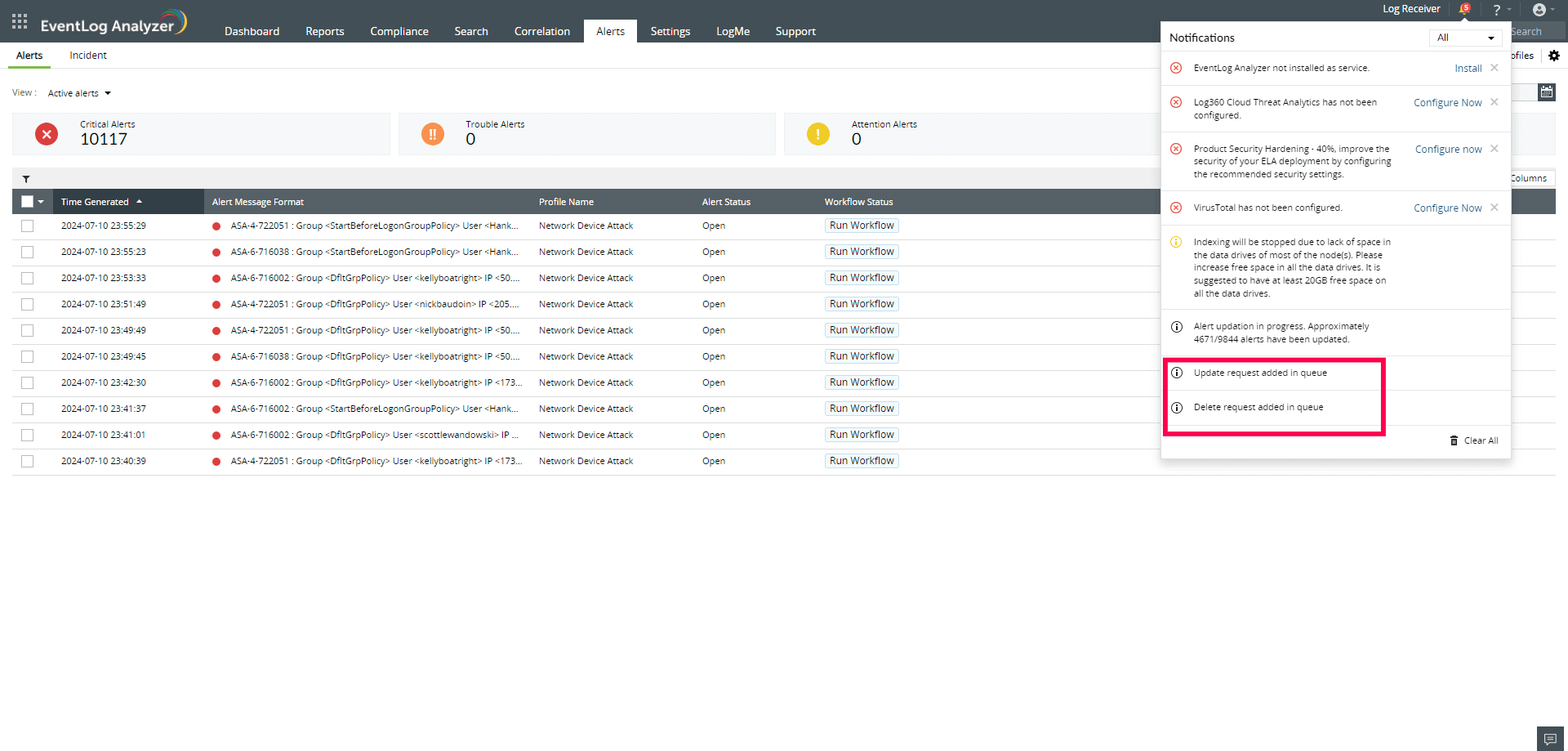Click Configure Now for VirusTotal

point(1446,208)
